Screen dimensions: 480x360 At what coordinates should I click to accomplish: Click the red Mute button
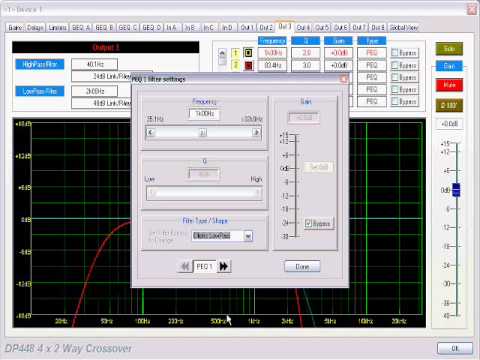click(x=449, y=85)
